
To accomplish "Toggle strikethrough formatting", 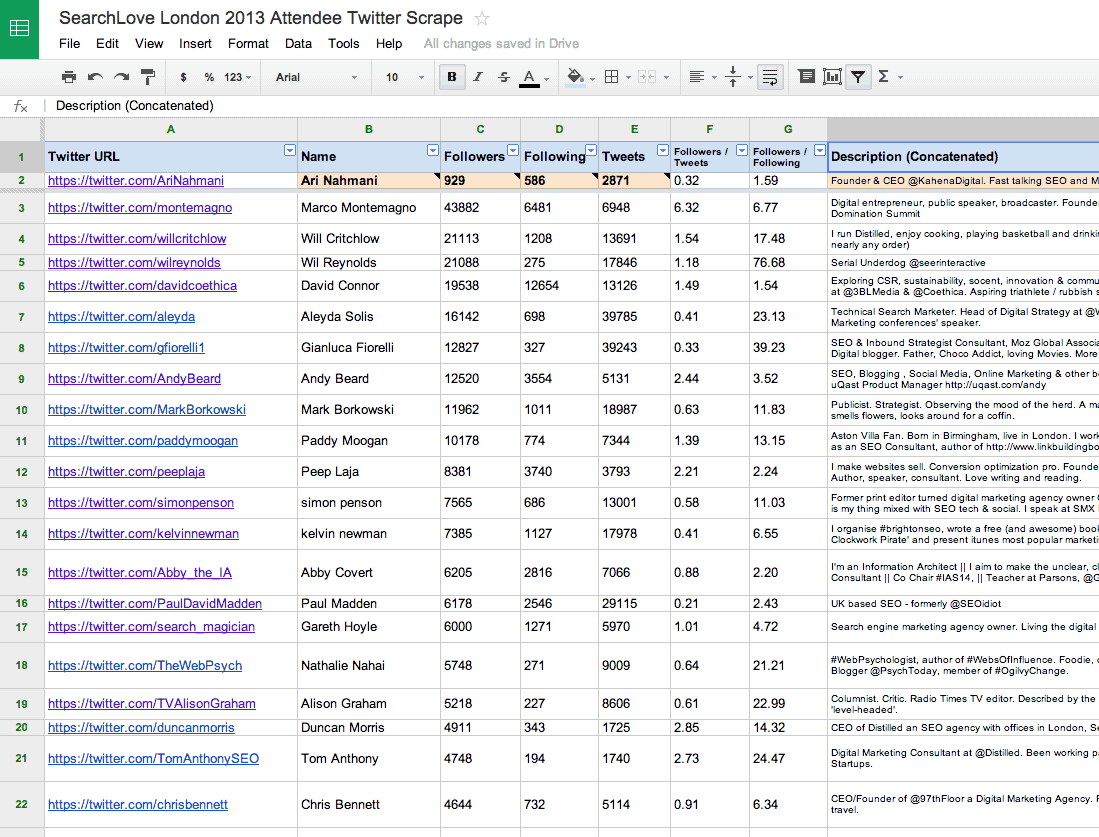I will [504, 77].
